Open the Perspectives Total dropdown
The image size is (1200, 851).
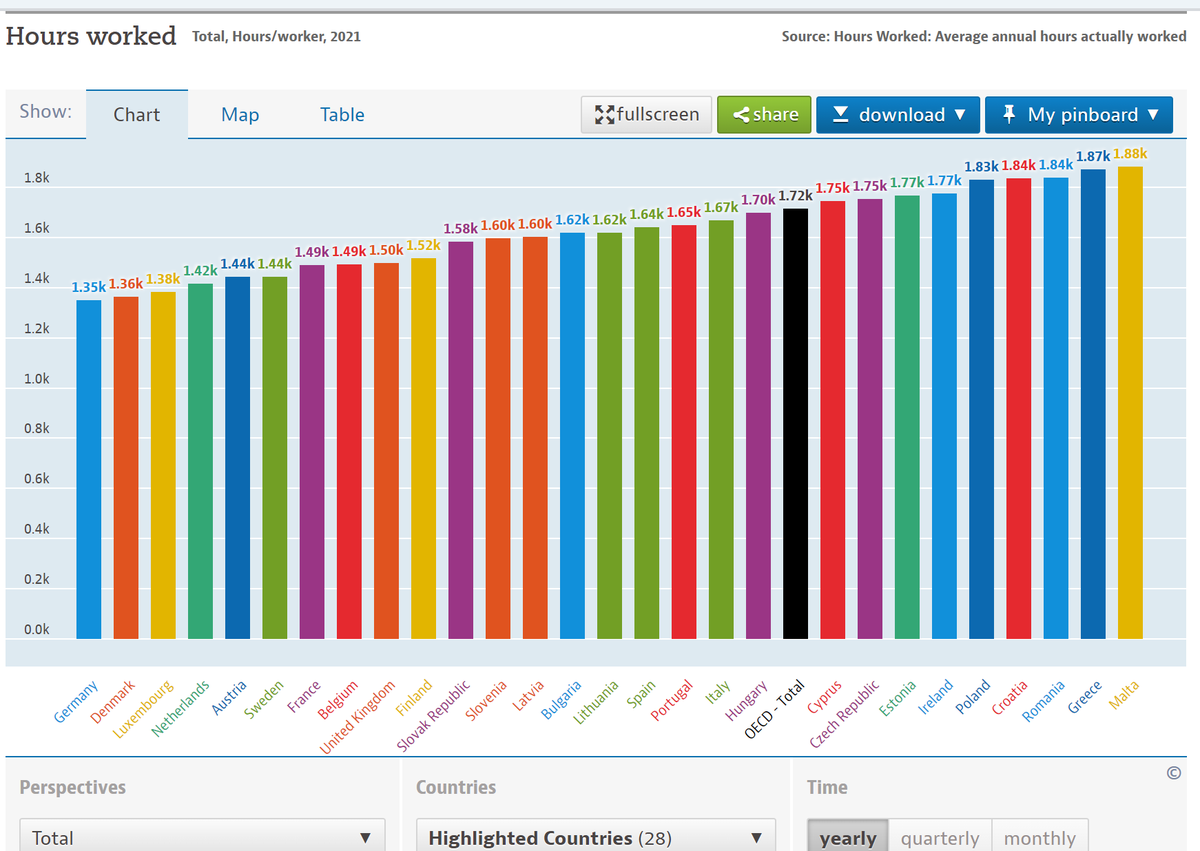pos(202,837)
